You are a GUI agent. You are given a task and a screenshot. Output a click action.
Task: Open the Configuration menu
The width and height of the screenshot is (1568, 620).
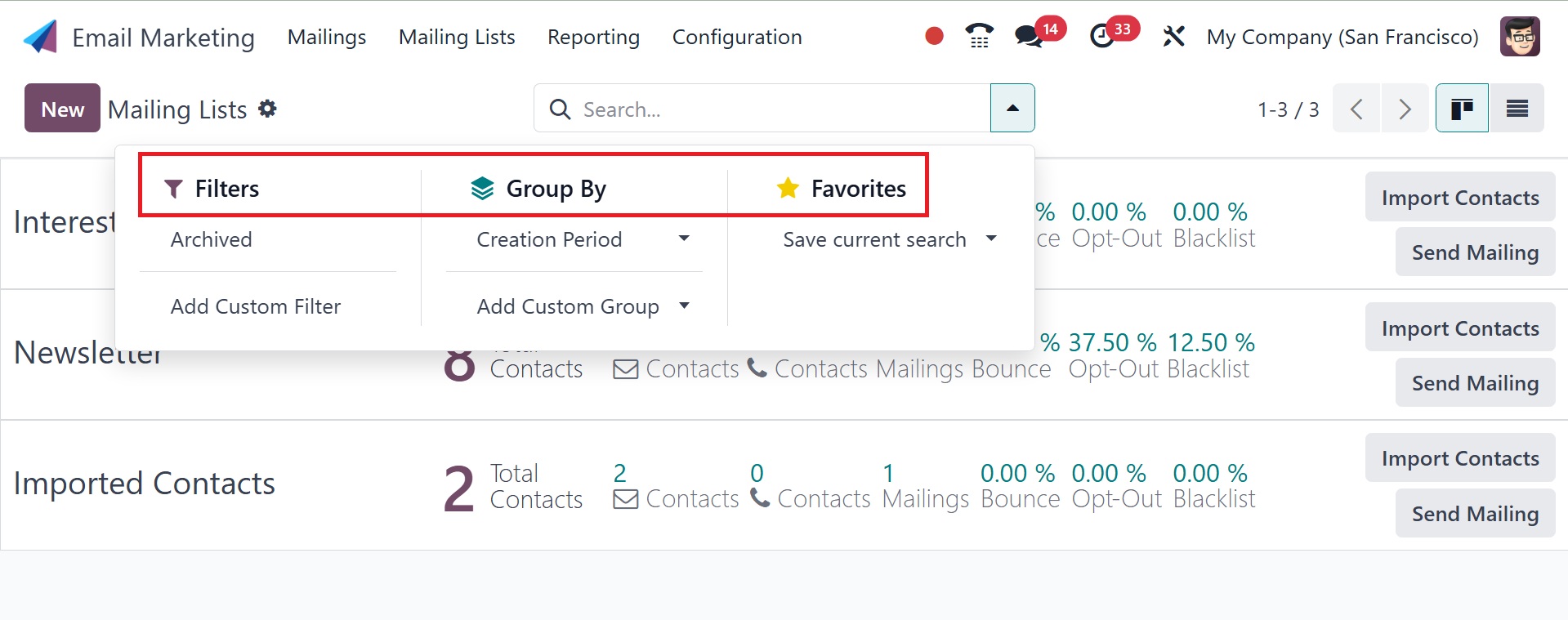(736, 37)
